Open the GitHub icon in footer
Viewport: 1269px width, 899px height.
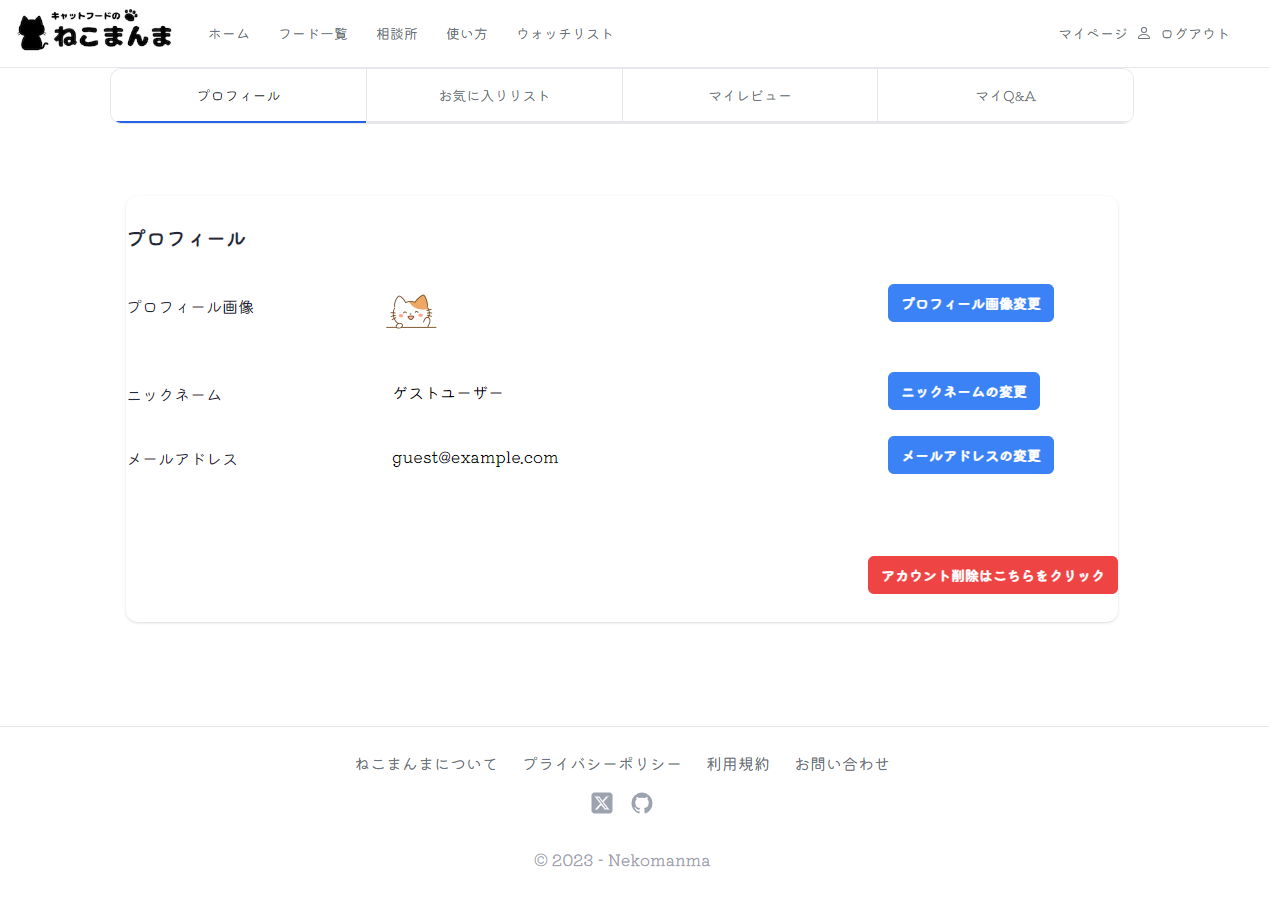click(641, 803)
